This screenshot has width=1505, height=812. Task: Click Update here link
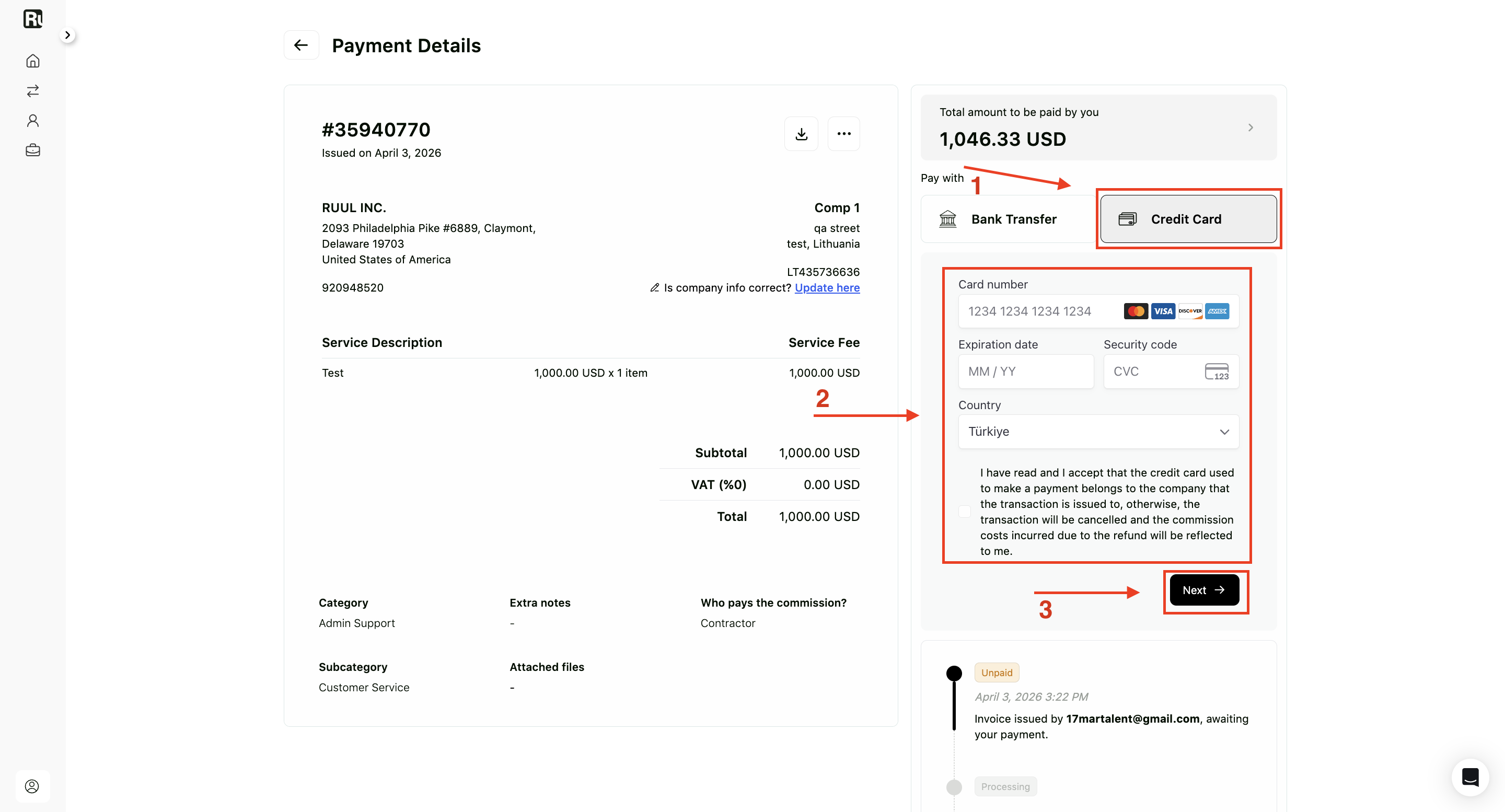point(827,287)
